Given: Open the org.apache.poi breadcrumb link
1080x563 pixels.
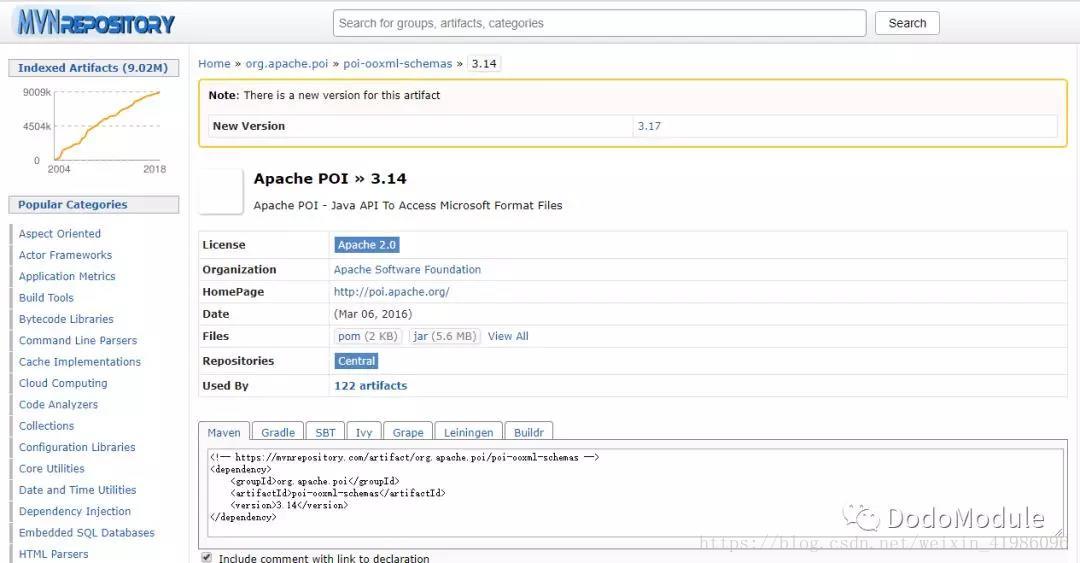Looking at the screenshot, I should click(287, 63).
